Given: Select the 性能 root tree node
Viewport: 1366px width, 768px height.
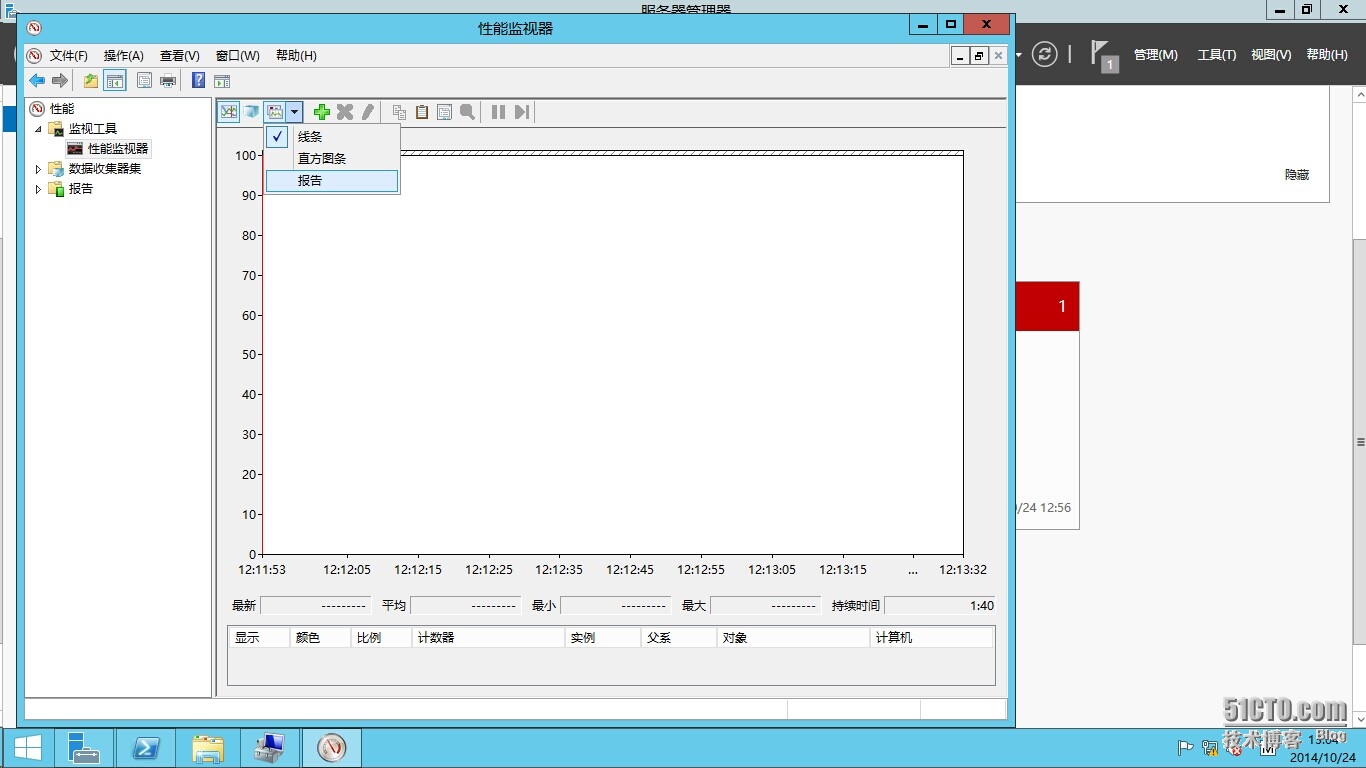Looking at the screenshot, I should 62,108.
